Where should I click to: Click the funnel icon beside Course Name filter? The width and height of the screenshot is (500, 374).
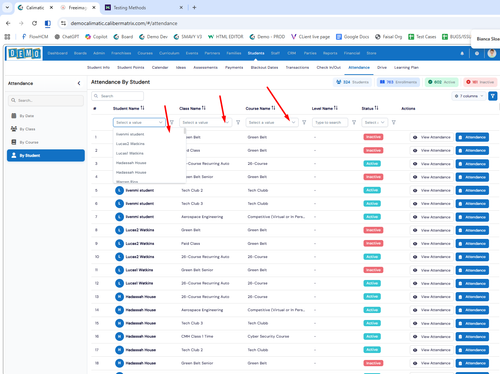[x=304, y=122]
